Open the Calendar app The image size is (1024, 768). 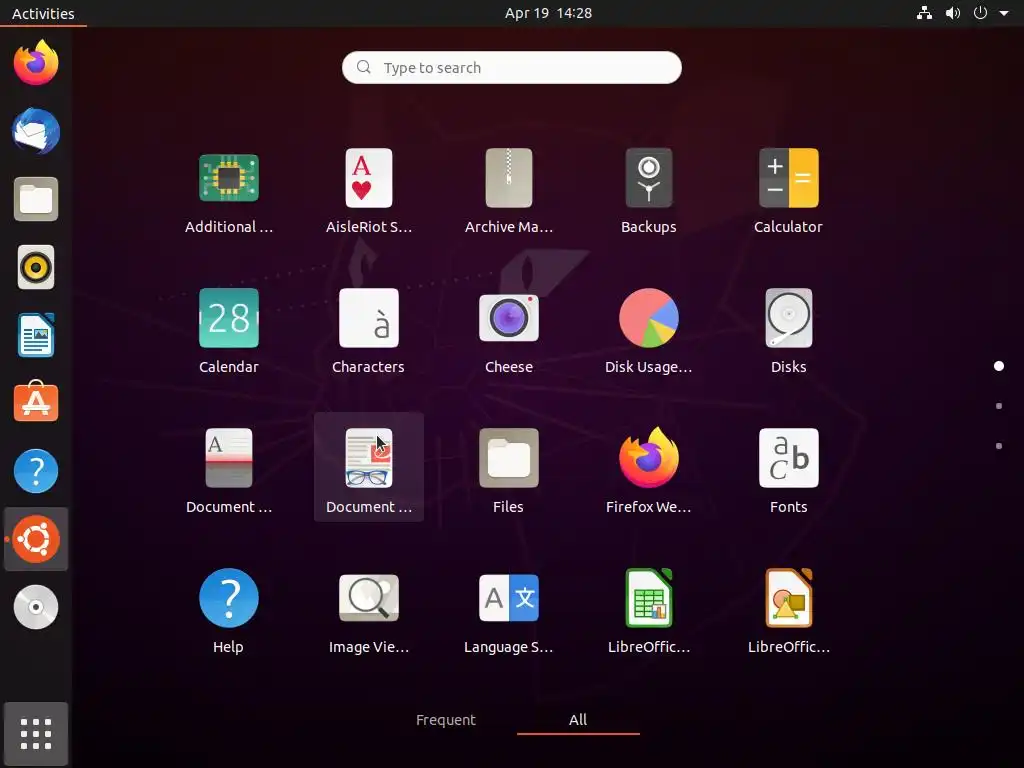point(229,318)
